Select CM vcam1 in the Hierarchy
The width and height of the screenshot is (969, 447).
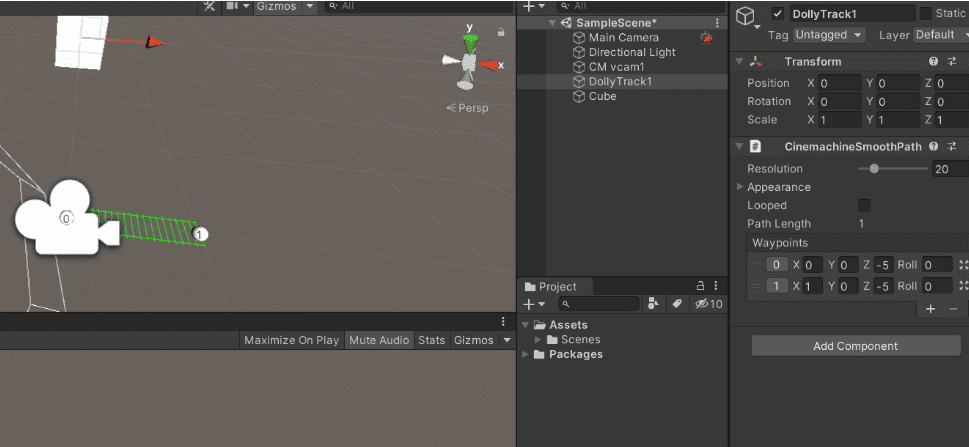coord(617,67)
